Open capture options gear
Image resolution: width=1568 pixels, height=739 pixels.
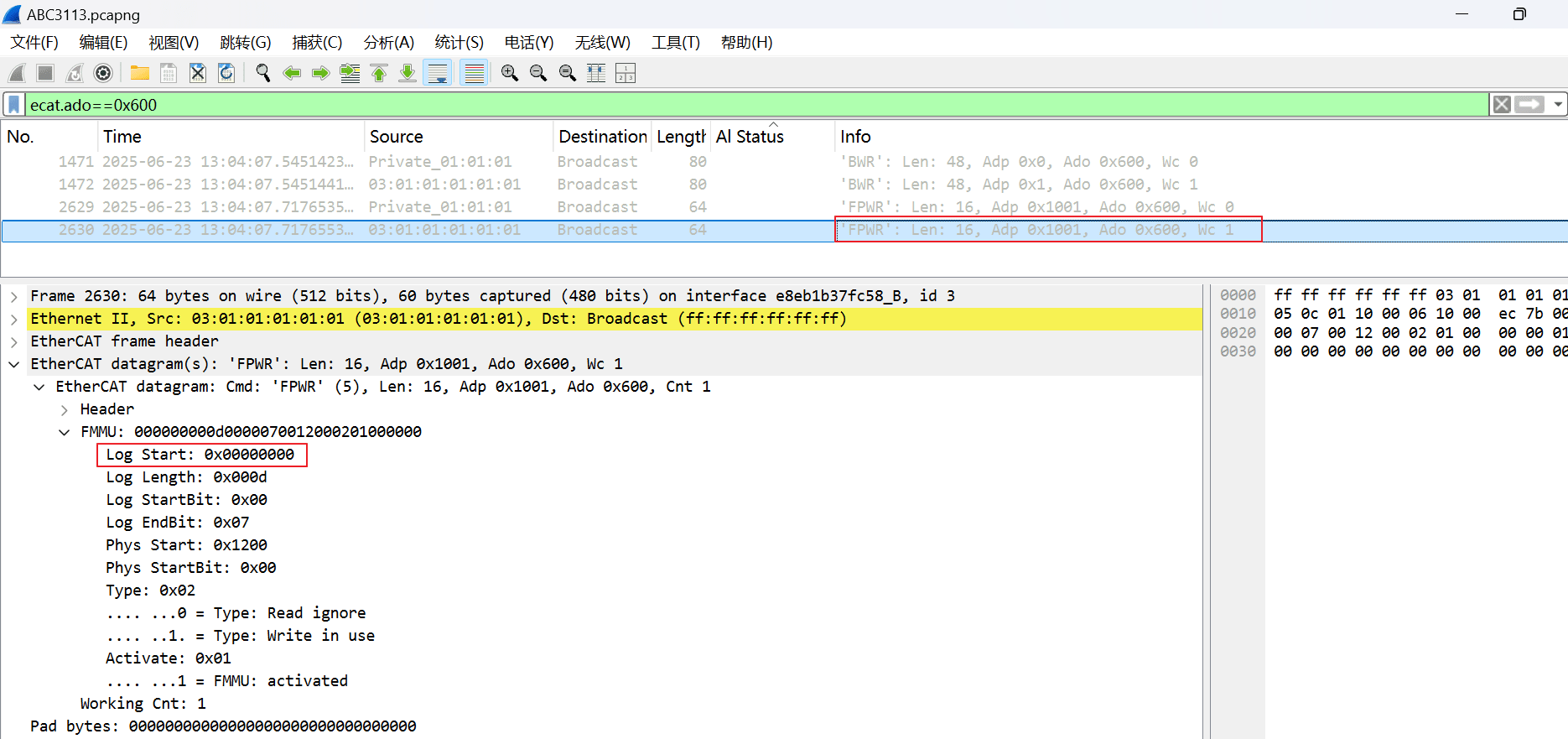pos(103,74)
